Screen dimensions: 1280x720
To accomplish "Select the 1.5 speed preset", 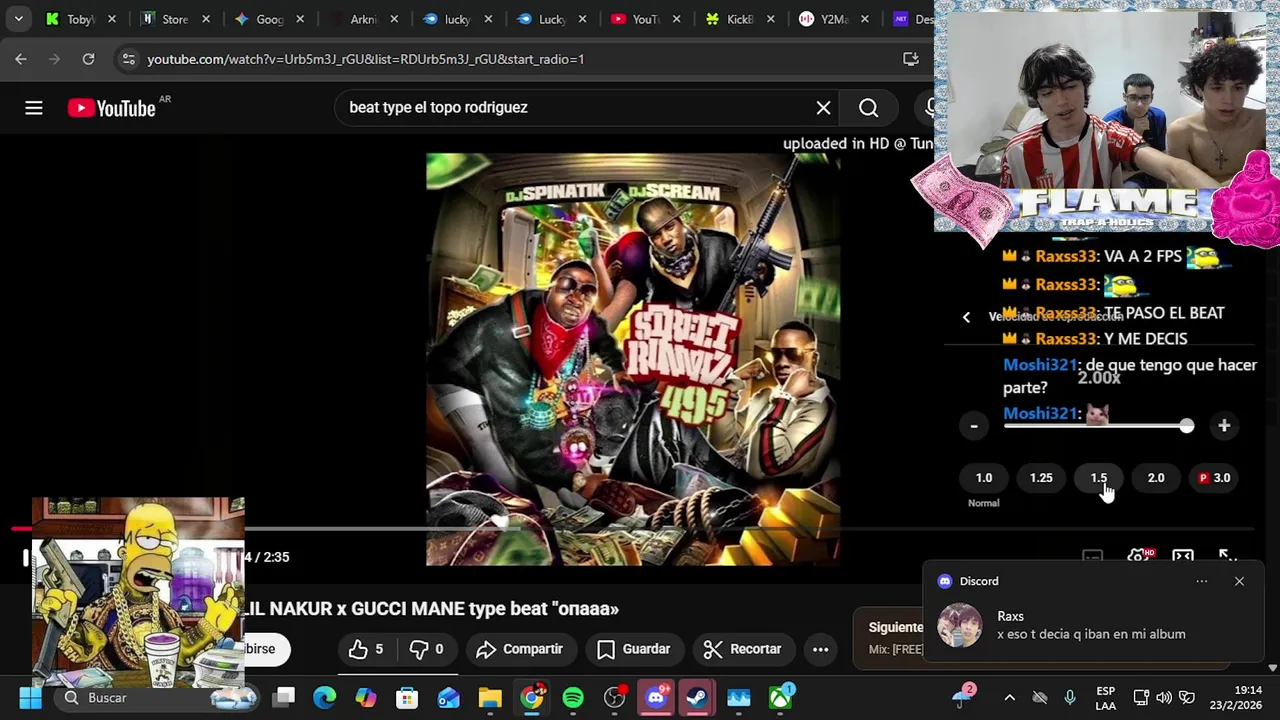I will pos(1099,478).
